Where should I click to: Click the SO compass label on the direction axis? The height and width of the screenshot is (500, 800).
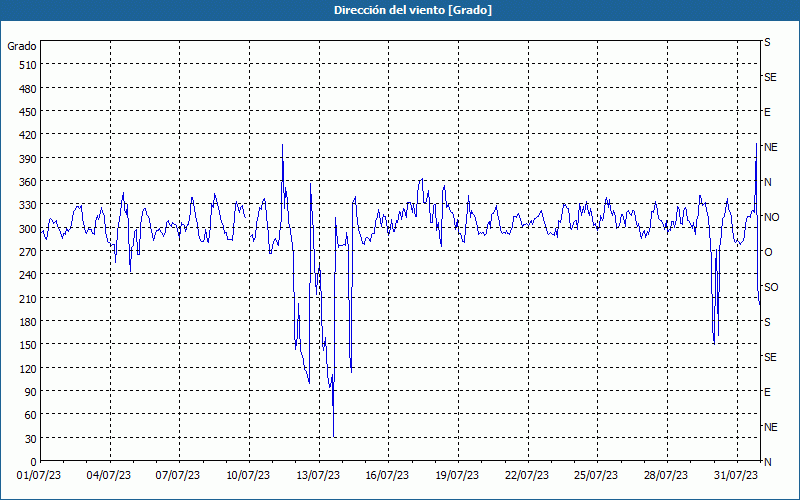771,287
